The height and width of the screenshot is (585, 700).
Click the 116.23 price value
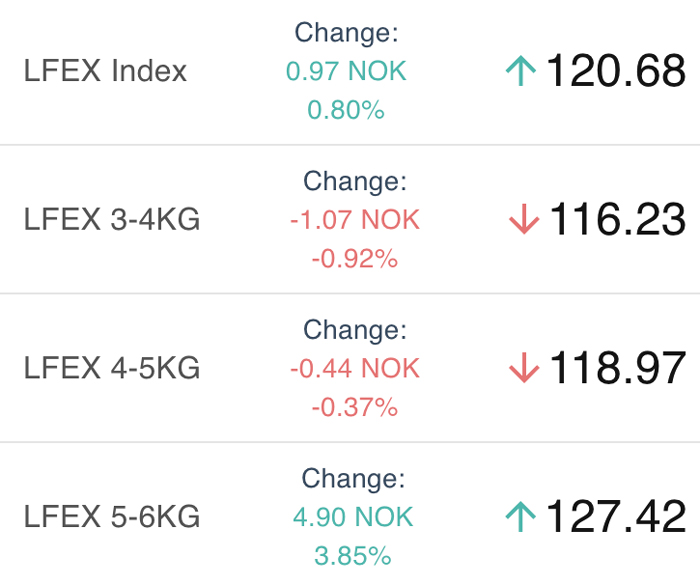tap(618, 219)
